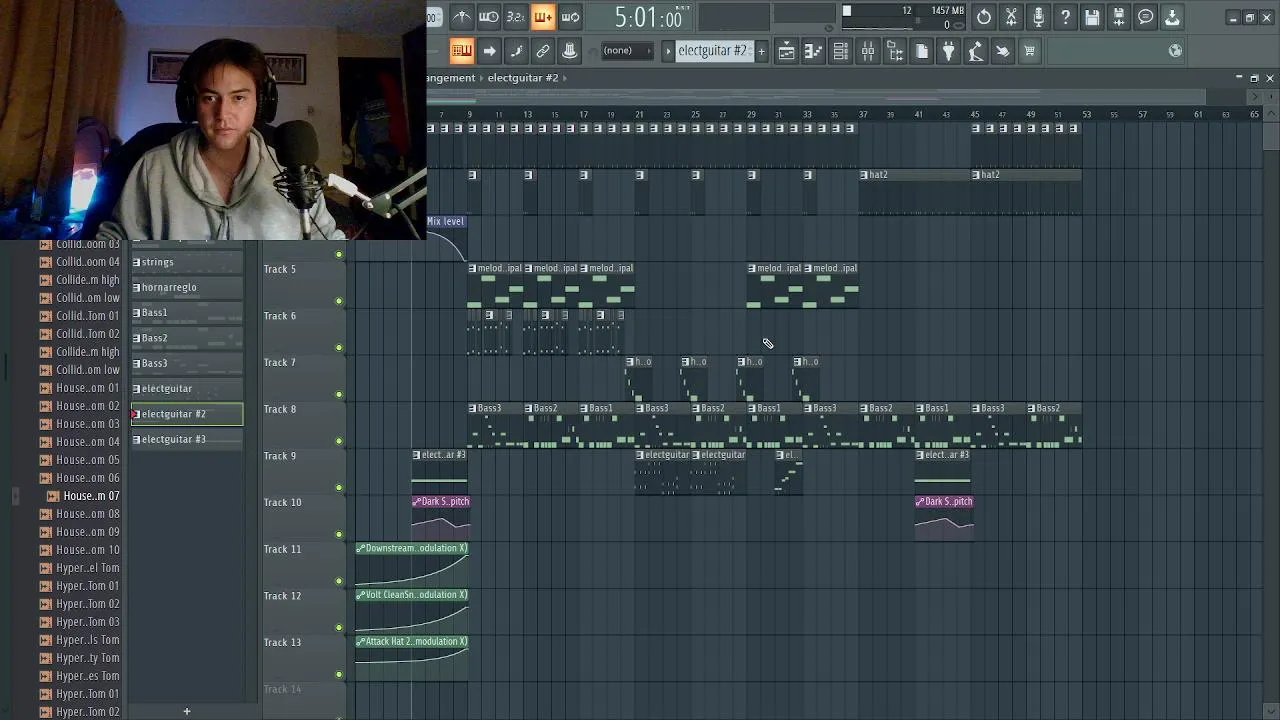Click the document page icon in toolbar
This screenshot has height=720, width=1280.
(x=921, y=51)
